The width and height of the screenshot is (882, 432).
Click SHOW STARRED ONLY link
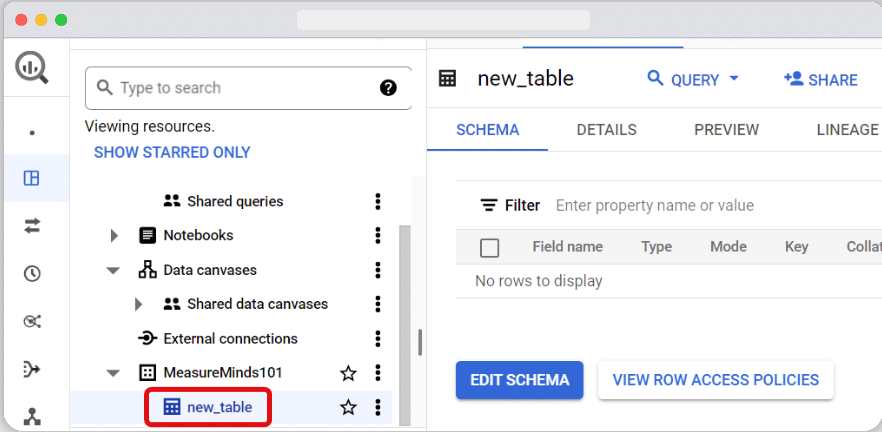tap(172, 152)
